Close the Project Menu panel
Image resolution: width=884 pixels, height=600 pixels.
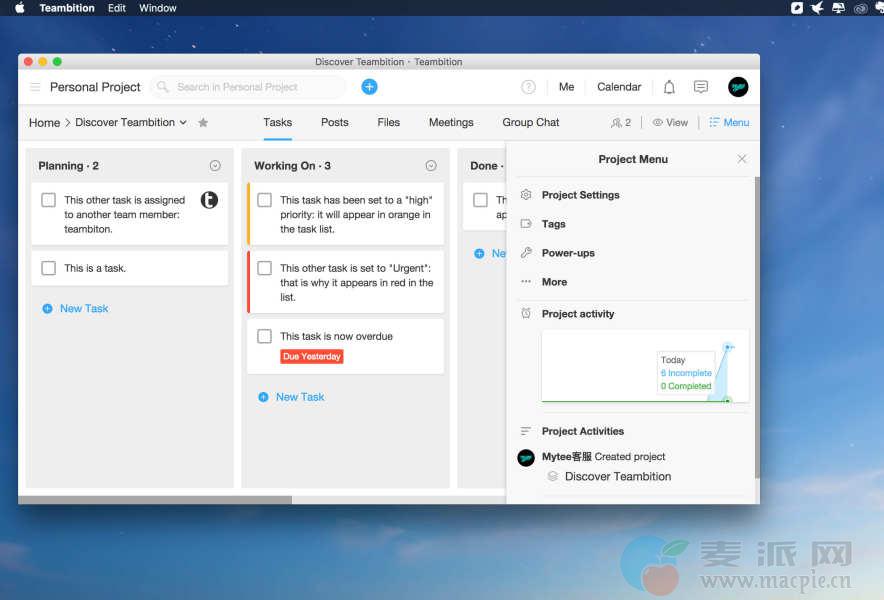click(x=741, y=159)
